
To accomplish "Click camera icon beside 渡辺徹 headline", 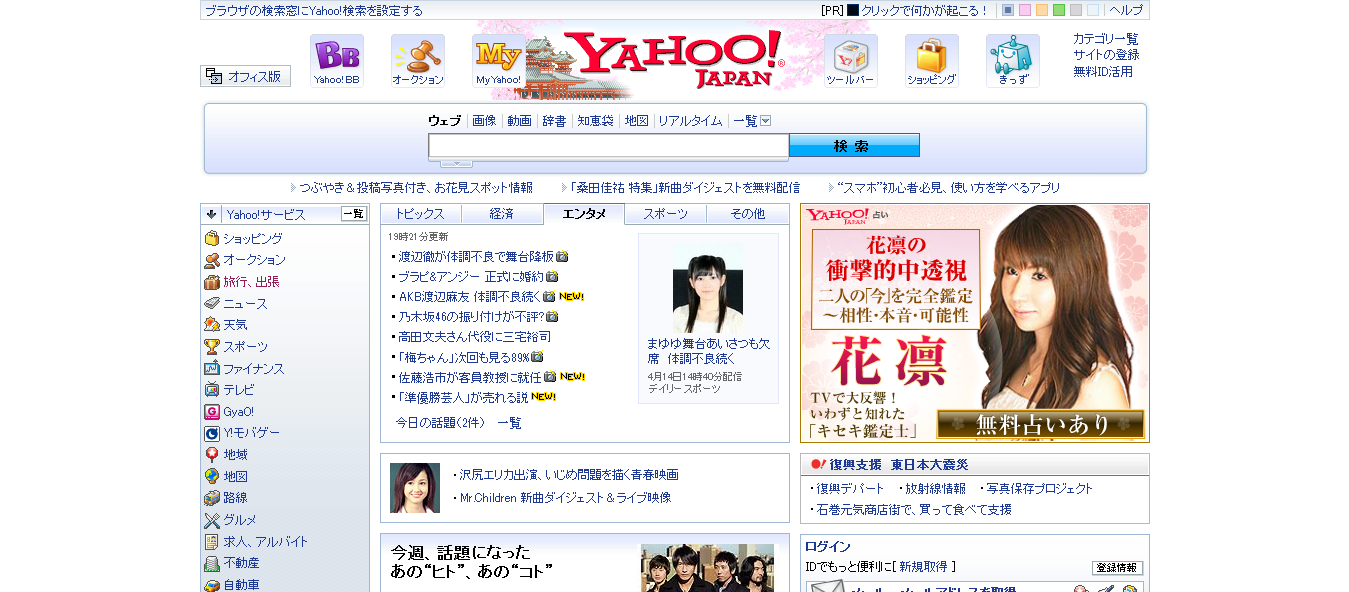I will (562, 257).
